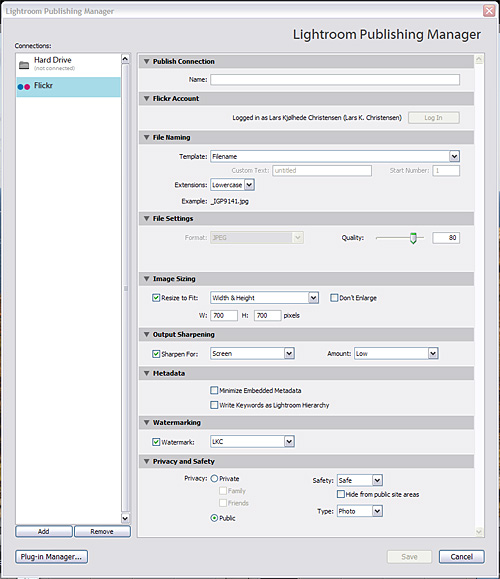
Task: Click the example filename _IGP9141.jpg
Action: 230,202
